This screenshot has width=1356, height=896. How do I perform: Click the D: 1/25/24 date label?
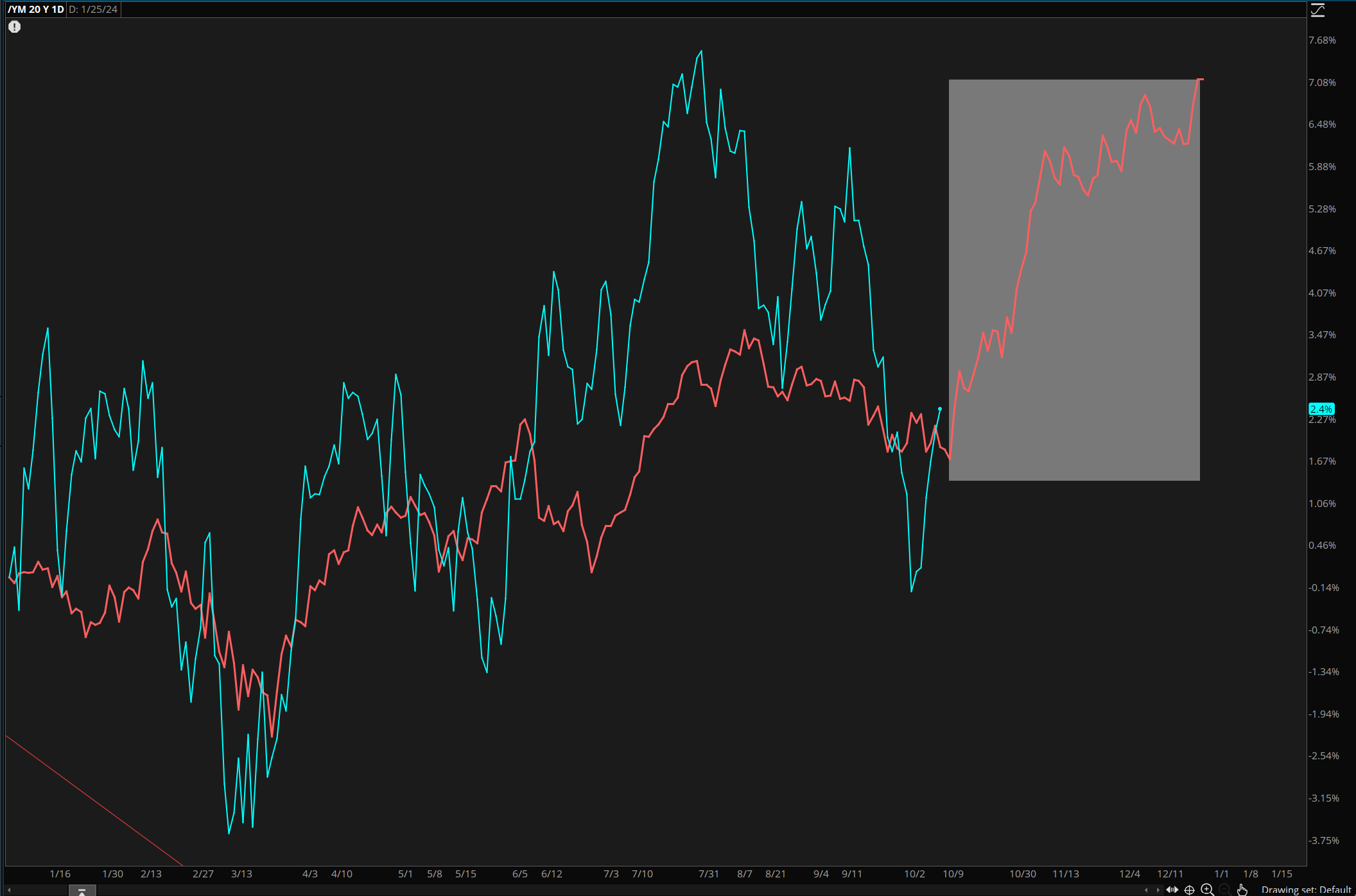click(x=93, y=10)
